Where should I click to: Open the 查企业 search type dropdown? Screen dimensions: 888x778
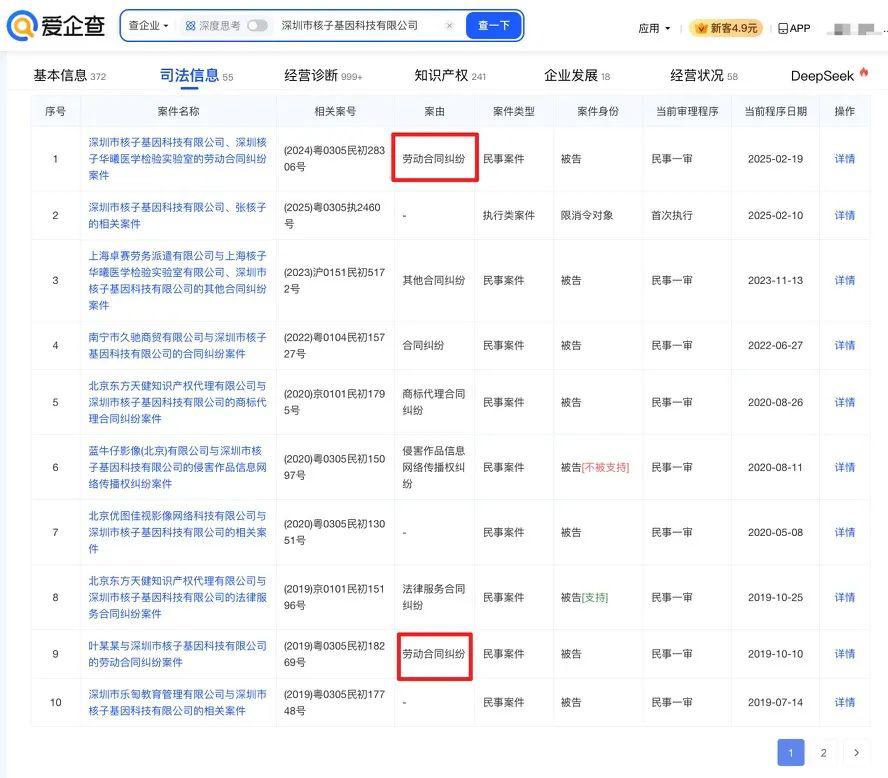(148, 26)
